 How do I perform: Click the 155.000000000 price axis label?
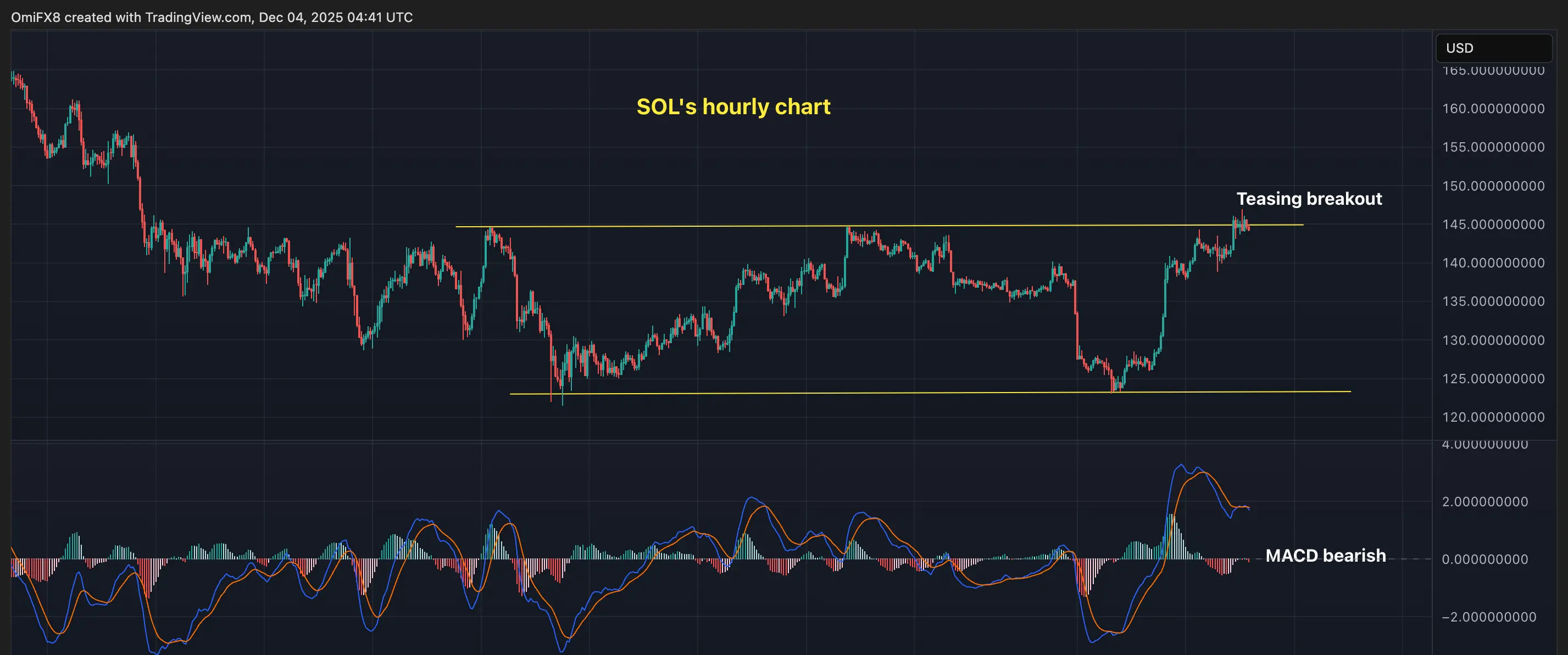pyautogui.click(x=1493, y=147)
